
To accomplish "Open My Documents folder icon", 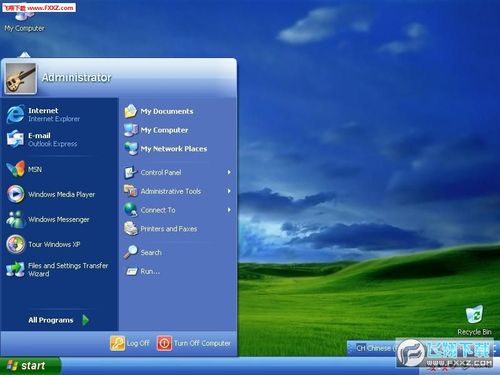I will (131, 111).
